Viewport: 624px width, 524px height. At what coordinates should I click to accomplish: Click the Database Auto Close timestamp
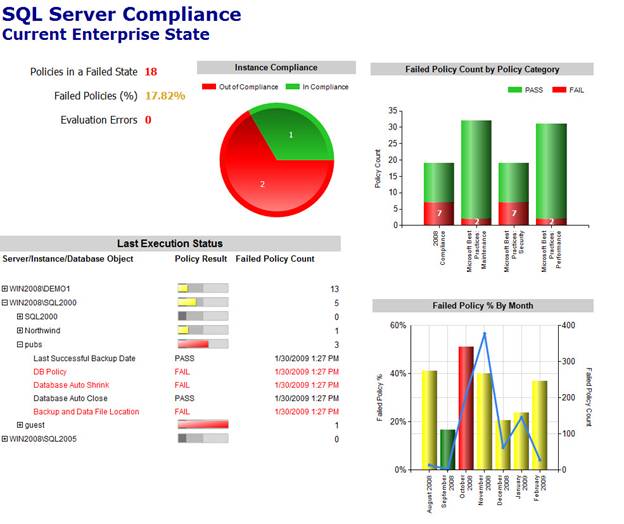[x=307, y=398]
